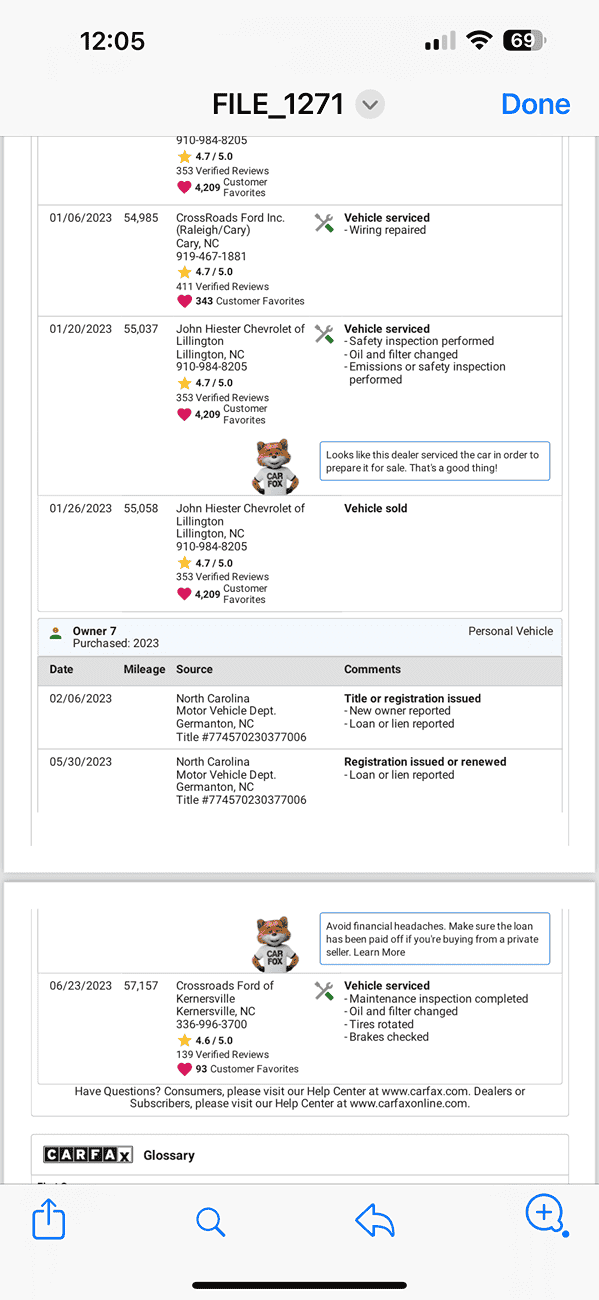Tap the reply arrow icon
This screenshot has height=1300, width=599.
pos(375,1221)
